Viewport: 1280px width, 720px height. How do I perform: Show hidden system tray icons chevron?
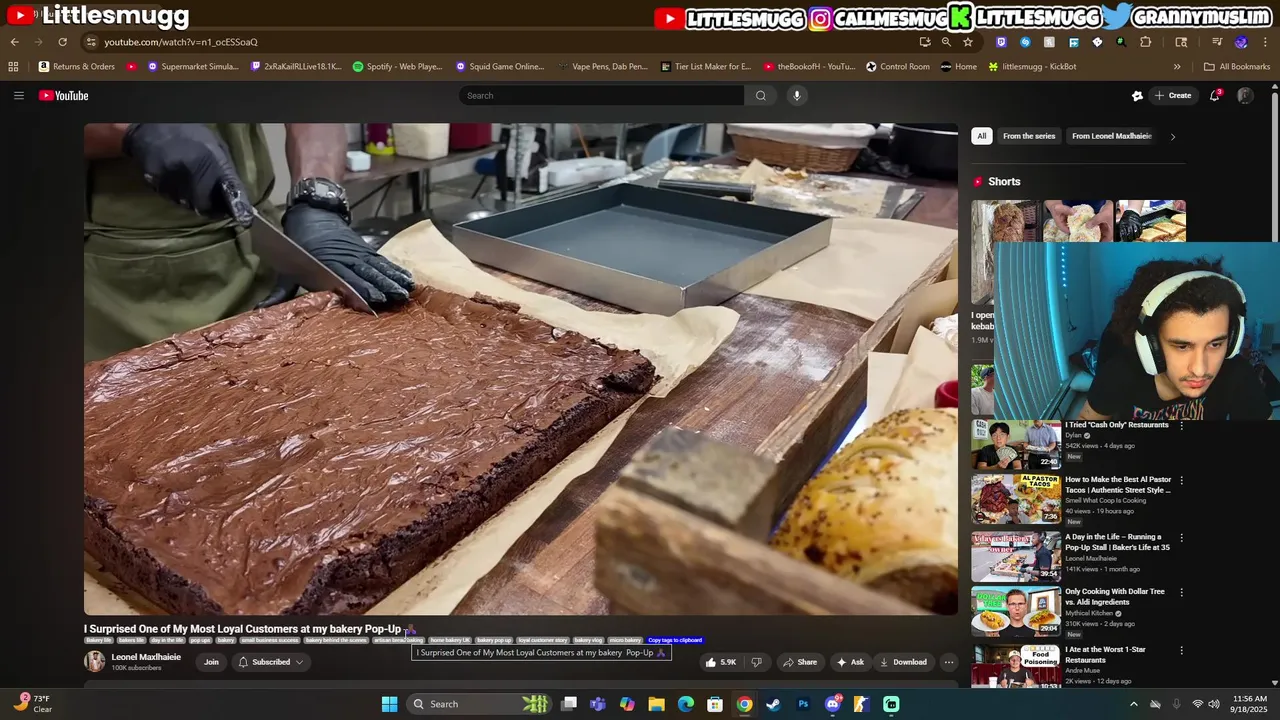1133,704
